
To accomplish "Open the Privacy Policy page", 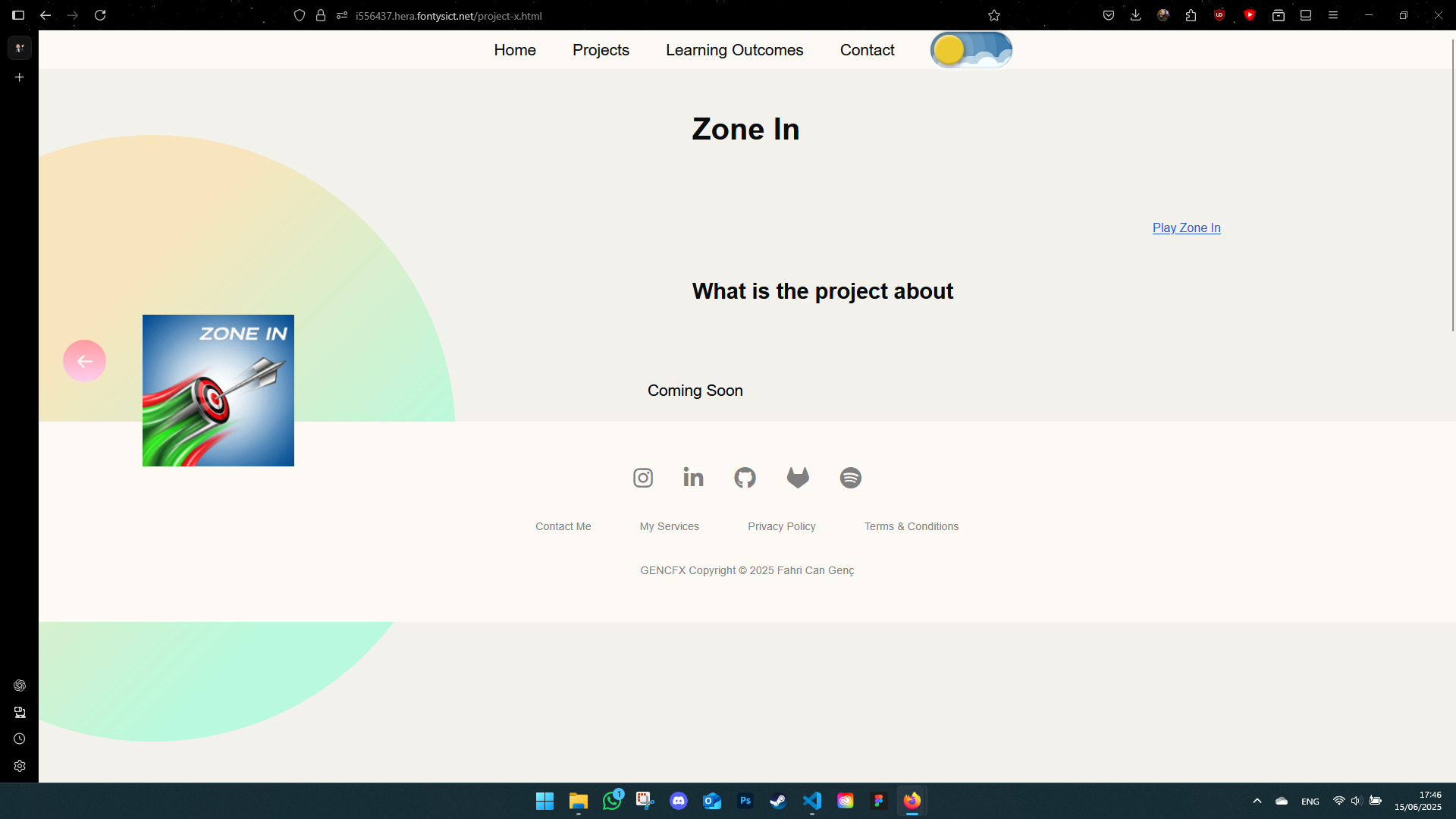I will click(781, 526).
